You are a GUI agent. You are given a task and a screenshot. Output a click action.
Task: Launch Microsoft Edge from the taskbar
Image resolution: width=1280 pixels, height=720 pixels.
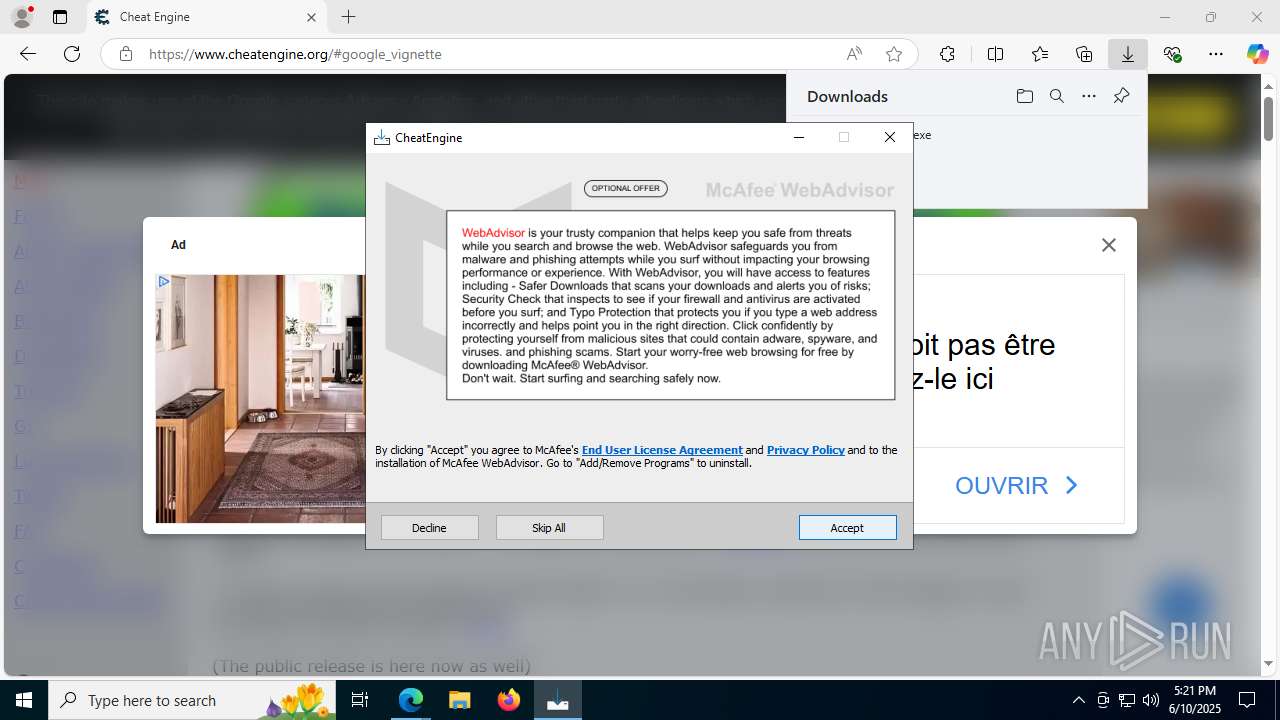411,700
